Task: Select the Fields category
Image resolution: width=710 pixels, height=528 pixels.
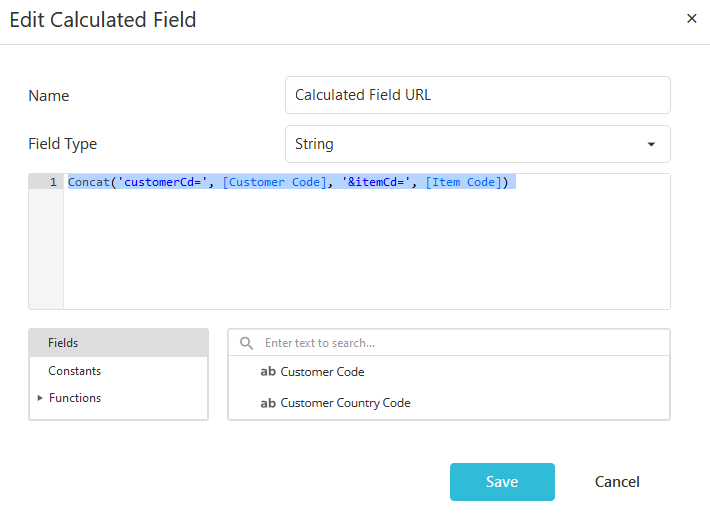Action: pos(64,343)
